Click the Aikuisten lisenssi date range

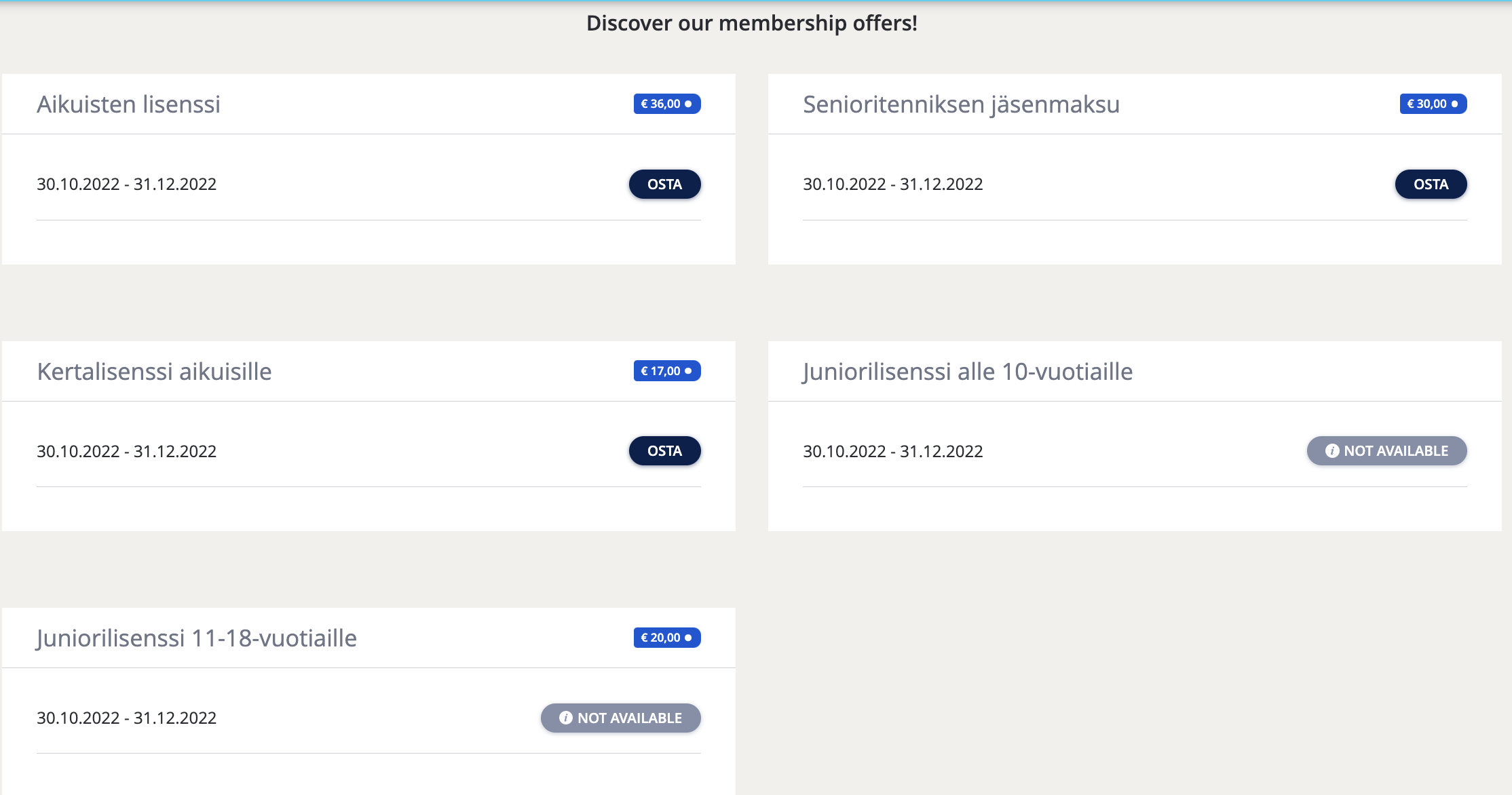click(x=126, y=185)
